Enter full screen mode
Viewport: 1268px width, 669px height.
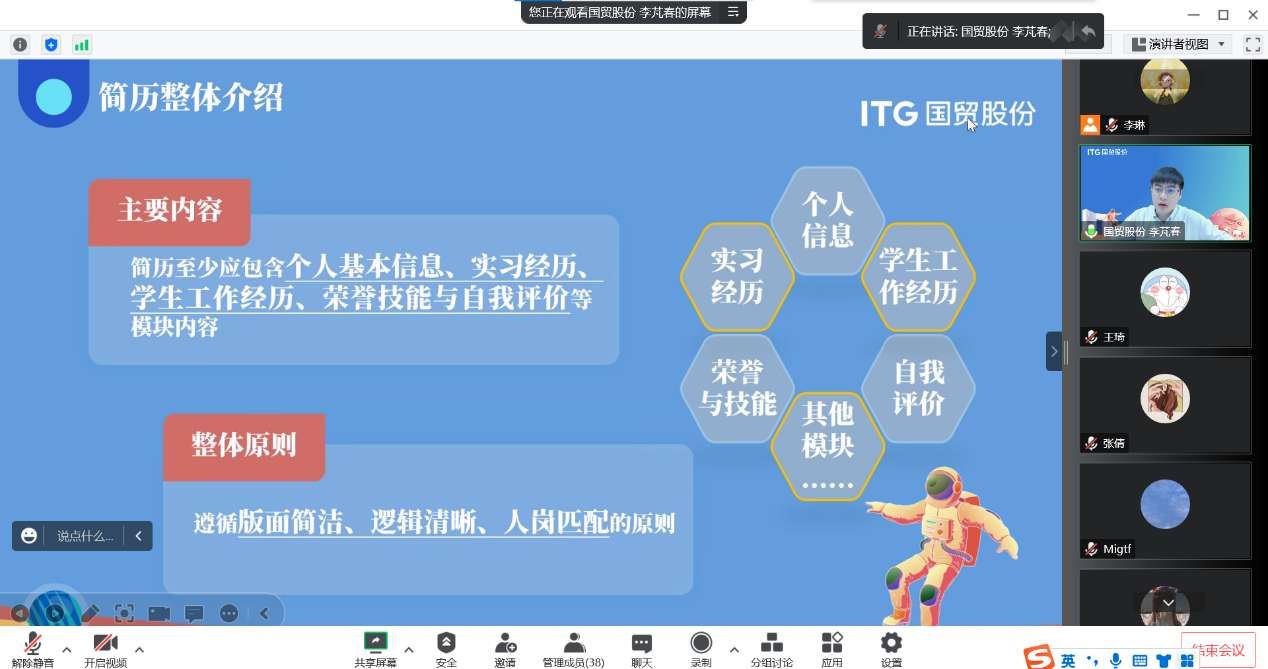[x=1252, y=44]
